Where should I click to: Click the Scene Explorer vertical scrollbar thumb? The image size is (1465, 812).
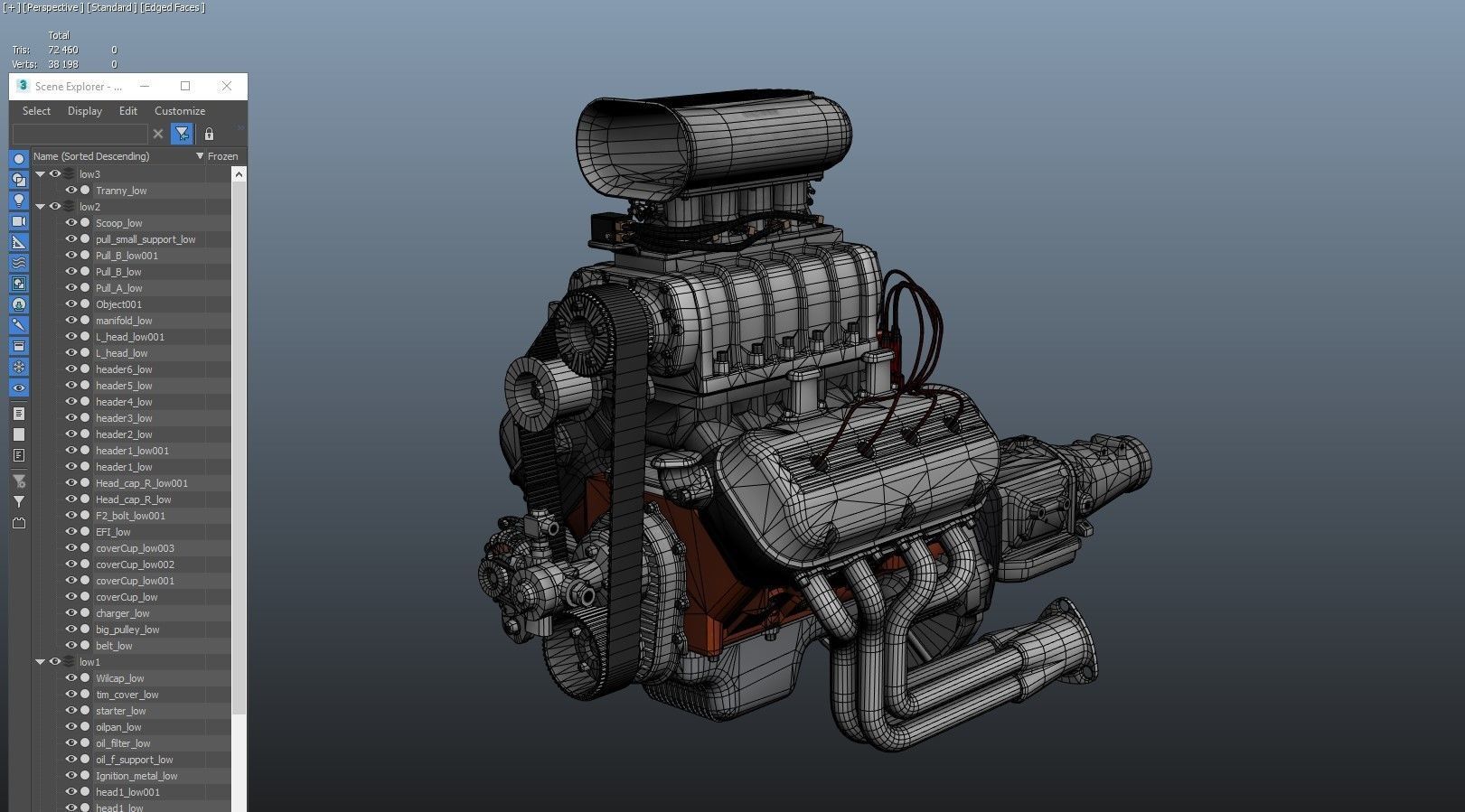pyautogui.click(x=239, y=448)
